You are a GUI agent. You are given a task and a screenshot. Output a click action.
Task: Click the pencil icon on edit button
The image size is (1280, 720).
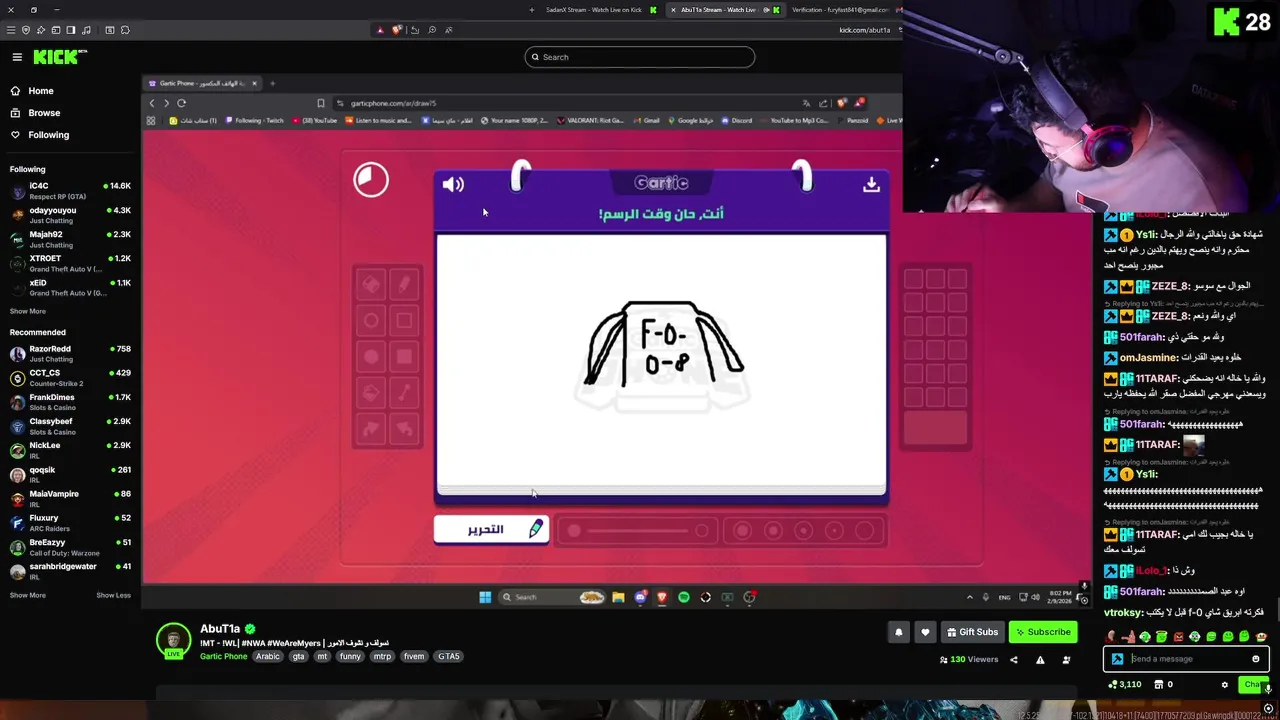pyautogui.click(x=536, y=529)
